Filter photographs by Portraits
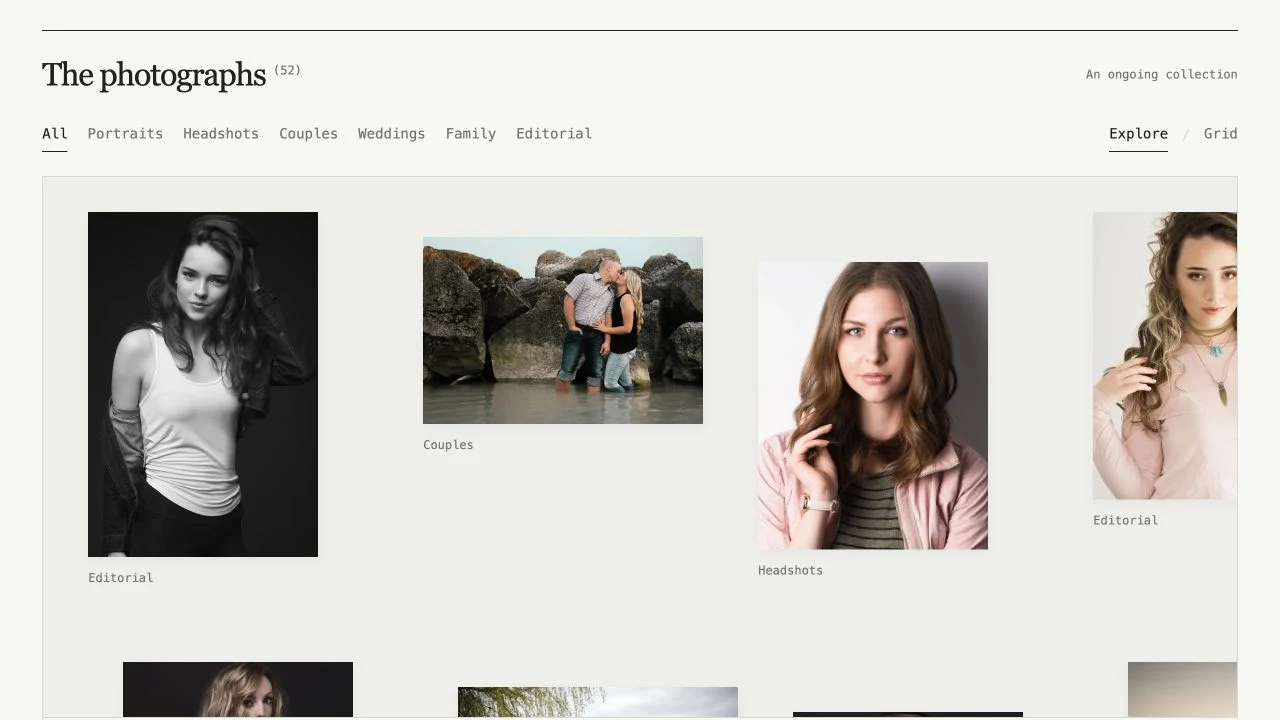Screen dimensions: 1280x720 point(125,134)
